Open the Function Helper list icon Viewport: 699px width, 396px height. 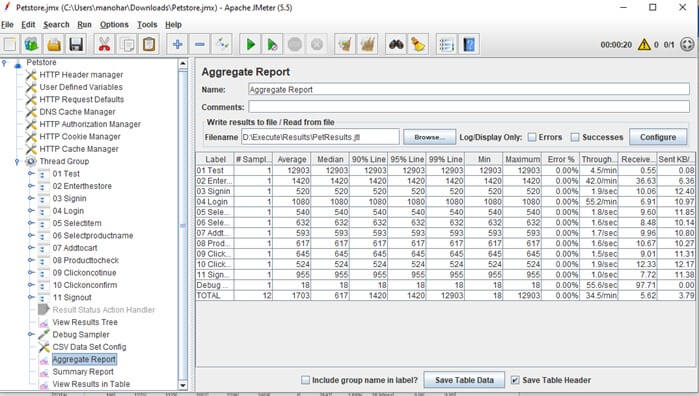tap(446, 45)
